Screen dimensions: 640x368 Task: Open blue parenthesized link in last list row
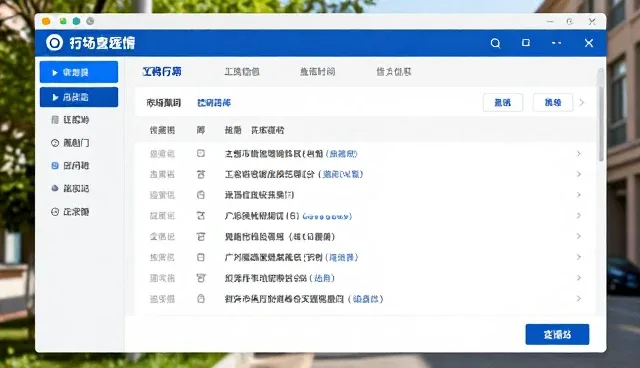[365, 299]
